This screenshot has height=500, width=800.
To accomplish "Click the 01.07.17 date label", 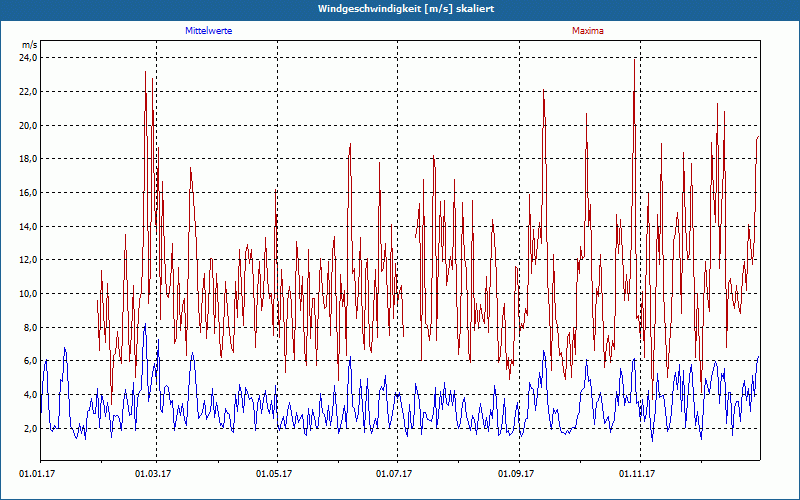I will point(393,474).
